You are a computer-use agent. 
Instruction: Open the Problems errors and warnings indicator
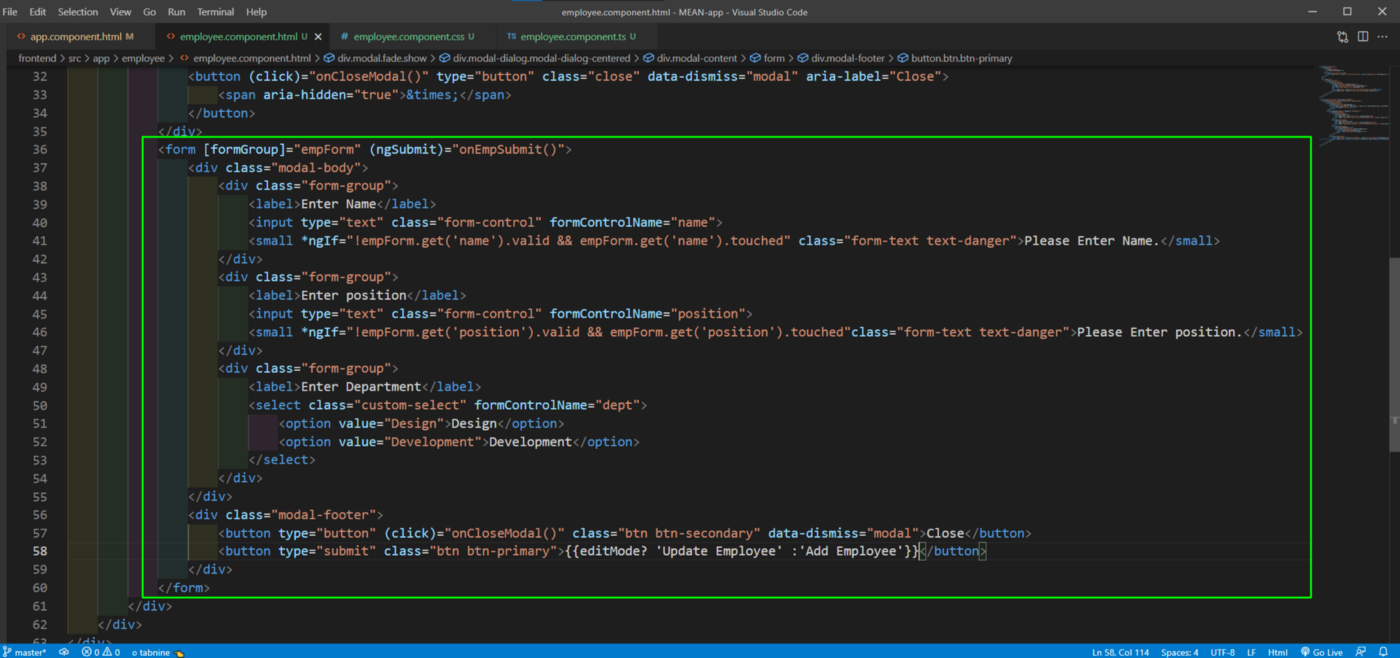100,652
